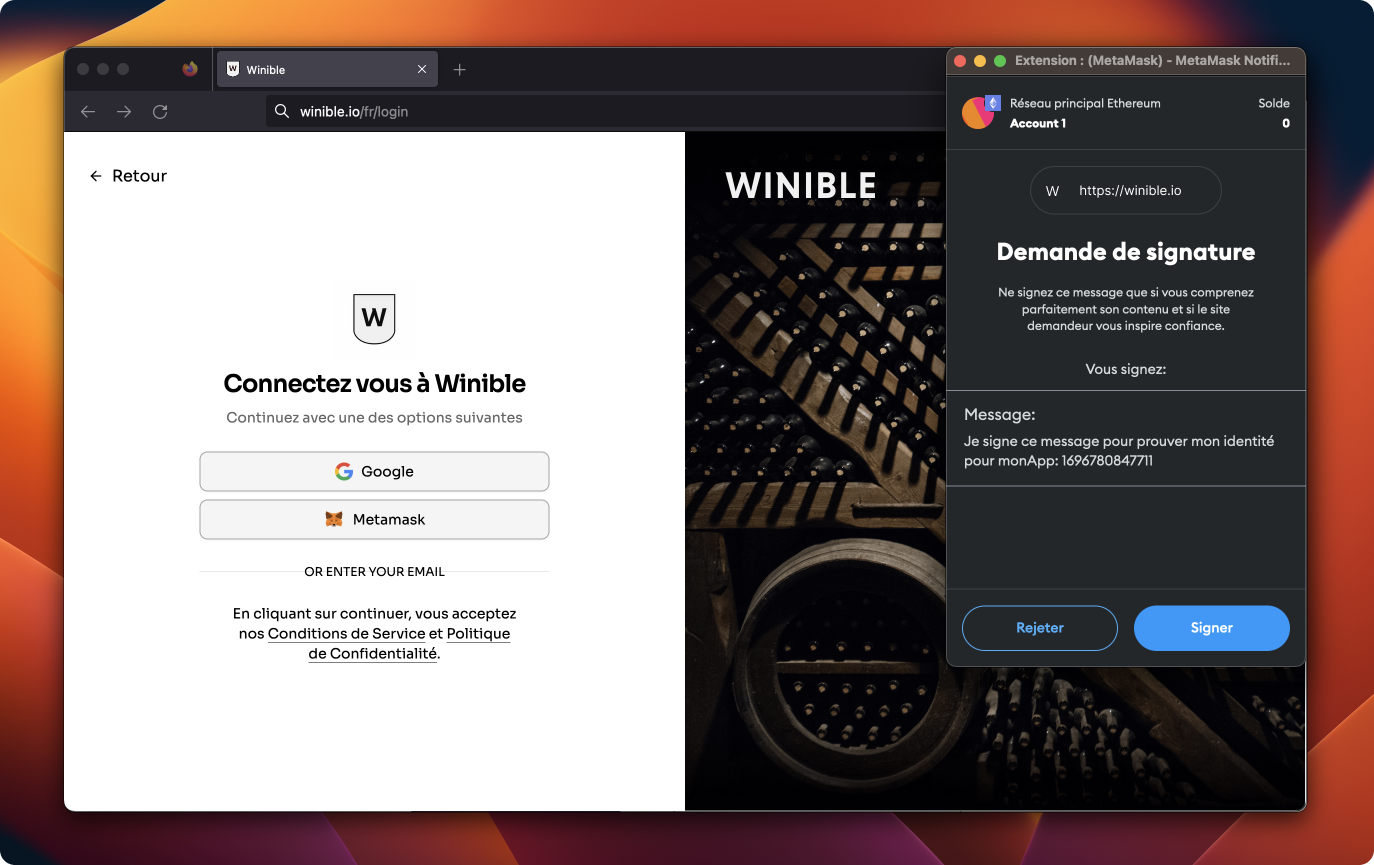Viewport: 1374px width, 865px height.
Task: Click the Metamask fox icon on the button
Action: click(334, 520)
